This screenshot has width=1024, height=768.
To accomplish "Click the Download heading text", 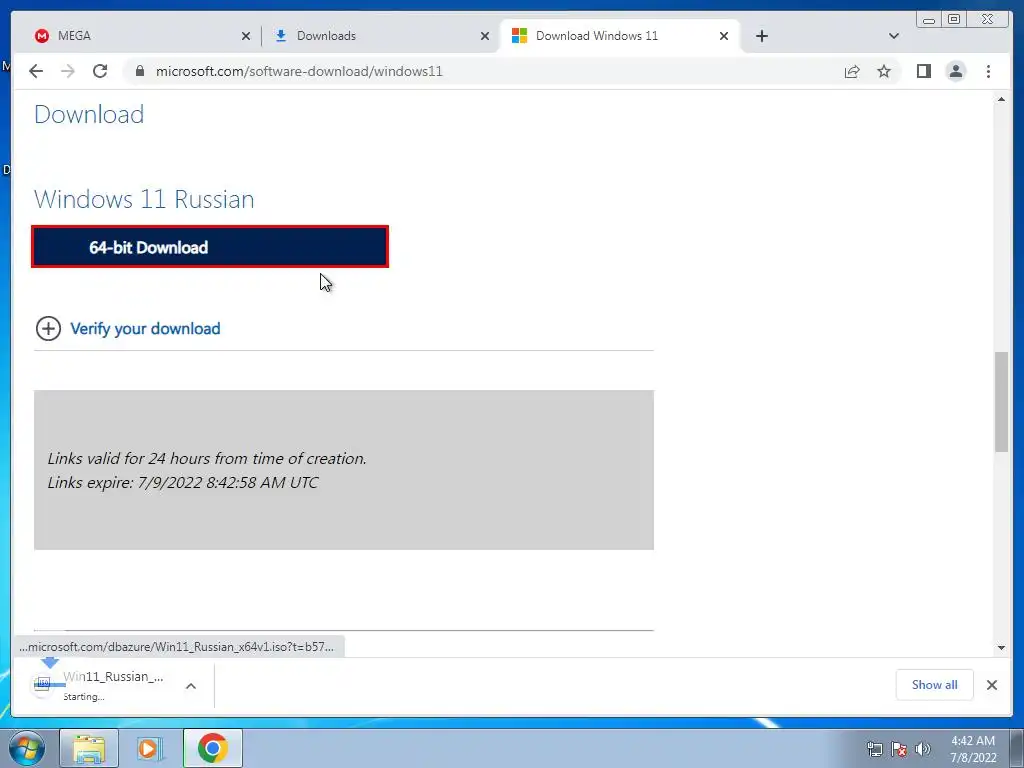I will click(89, 114).
